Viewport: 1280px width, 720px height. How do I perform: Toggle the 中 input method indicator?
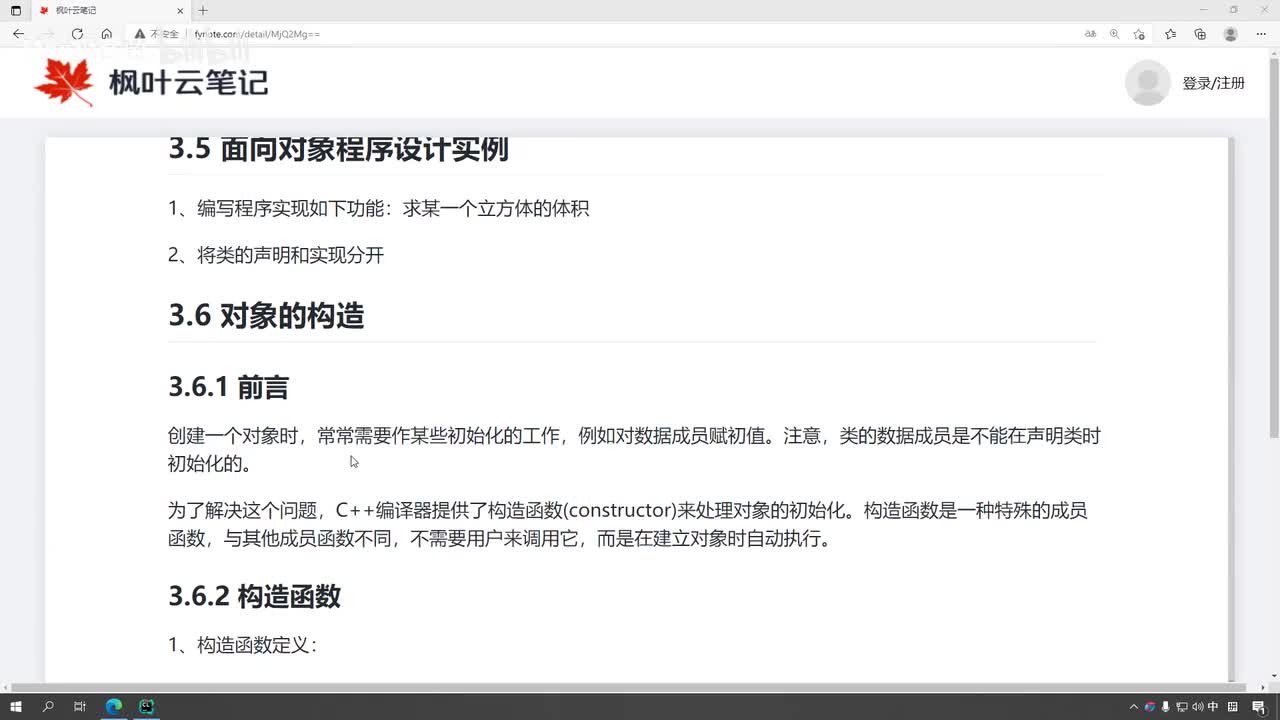tap(1213, 707)
